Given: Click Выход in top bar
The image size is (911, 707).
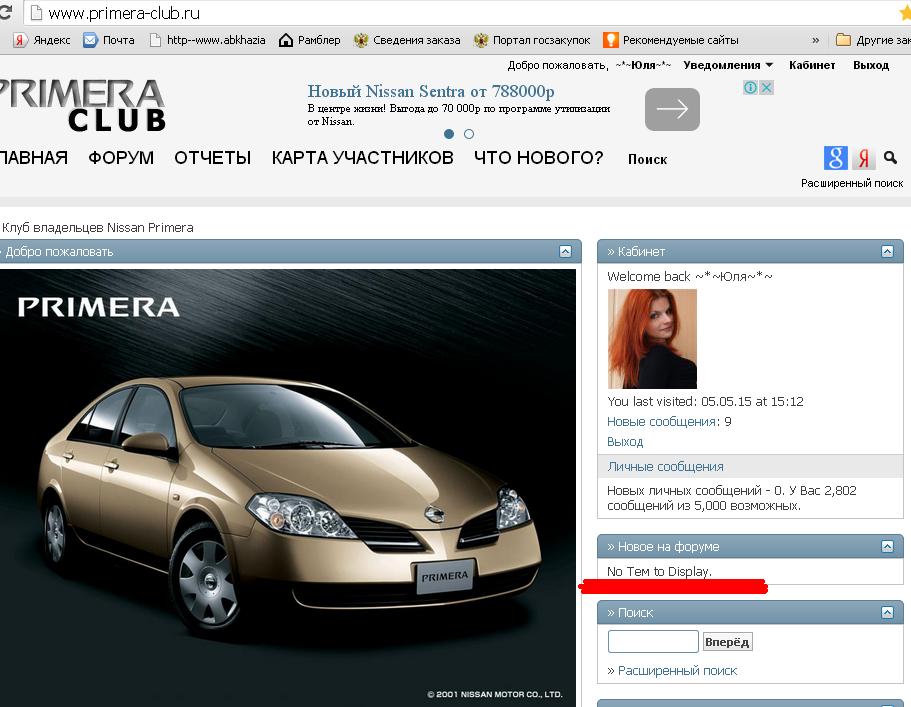Looking at the screenshot, I should tap(871, 65).
